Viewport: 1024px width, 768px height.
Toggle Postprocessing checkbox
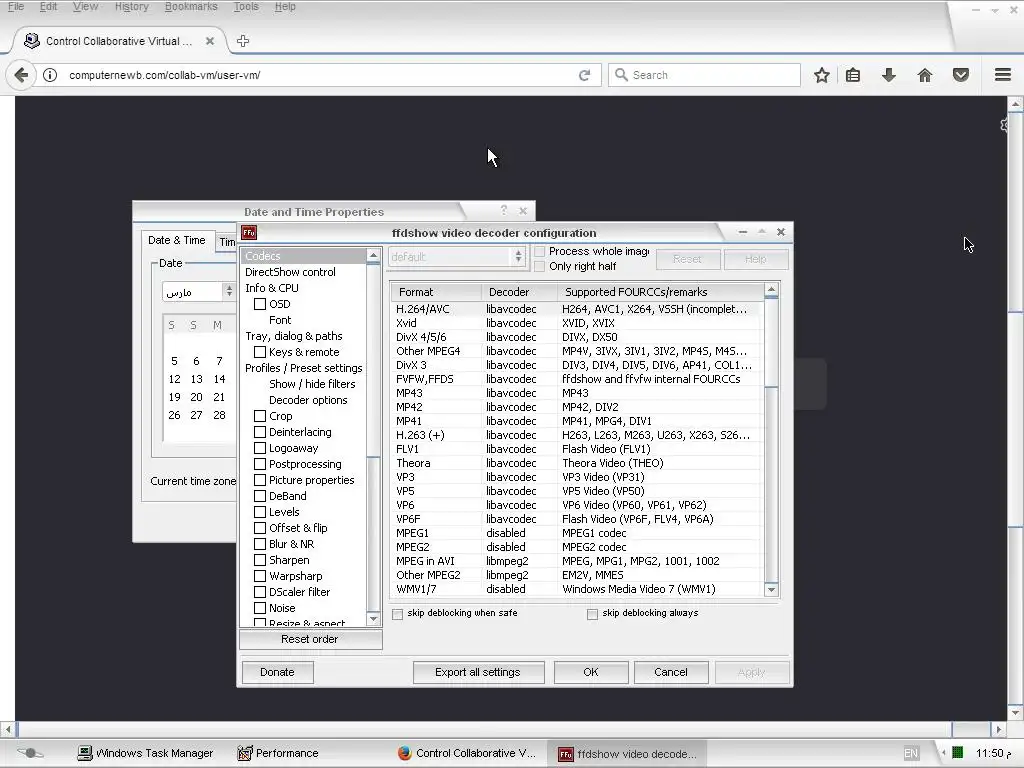[x=260, y=464]
